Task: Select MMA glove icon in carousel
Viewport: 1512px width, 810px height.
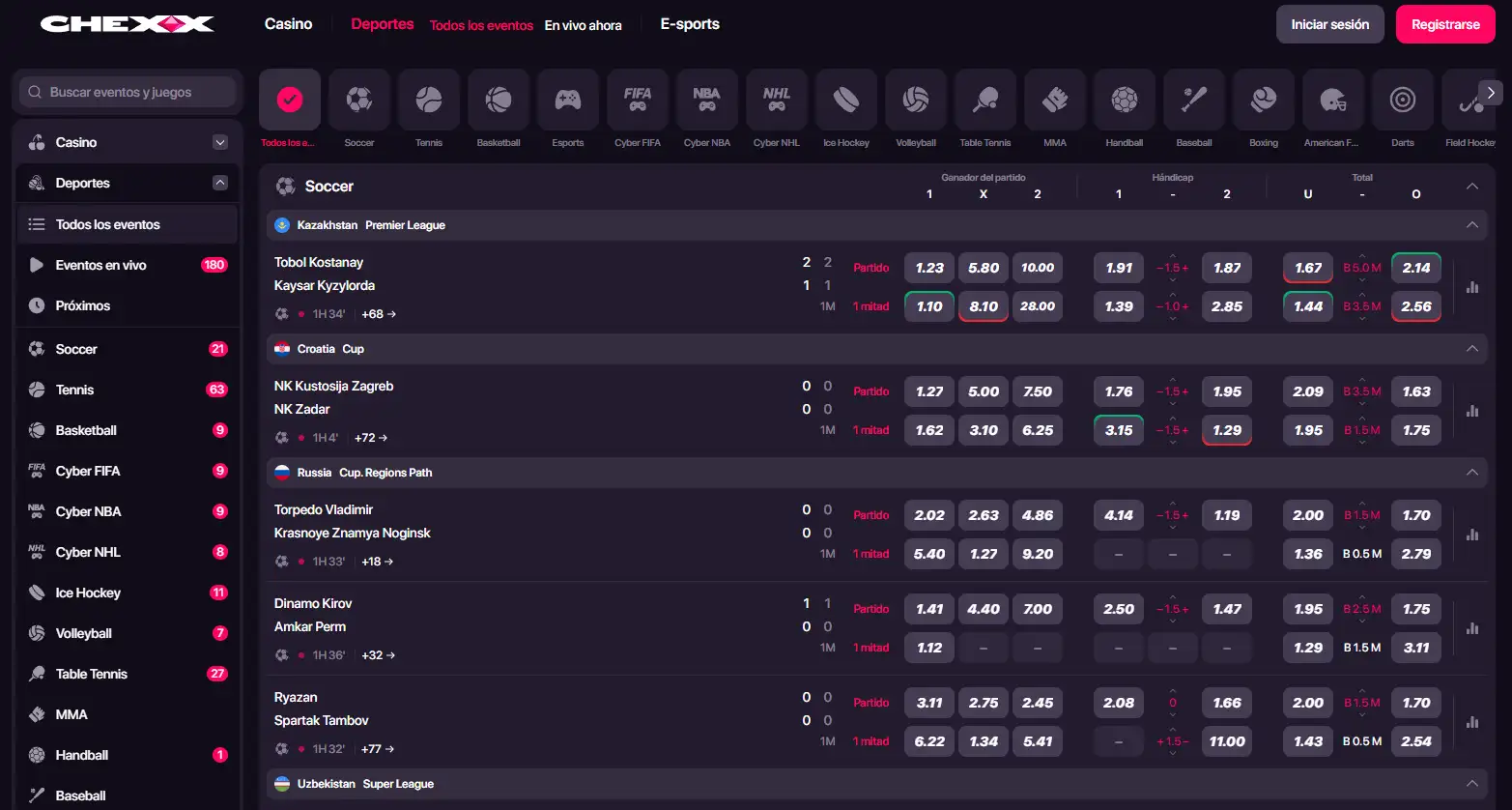Action: (1055, 100)
